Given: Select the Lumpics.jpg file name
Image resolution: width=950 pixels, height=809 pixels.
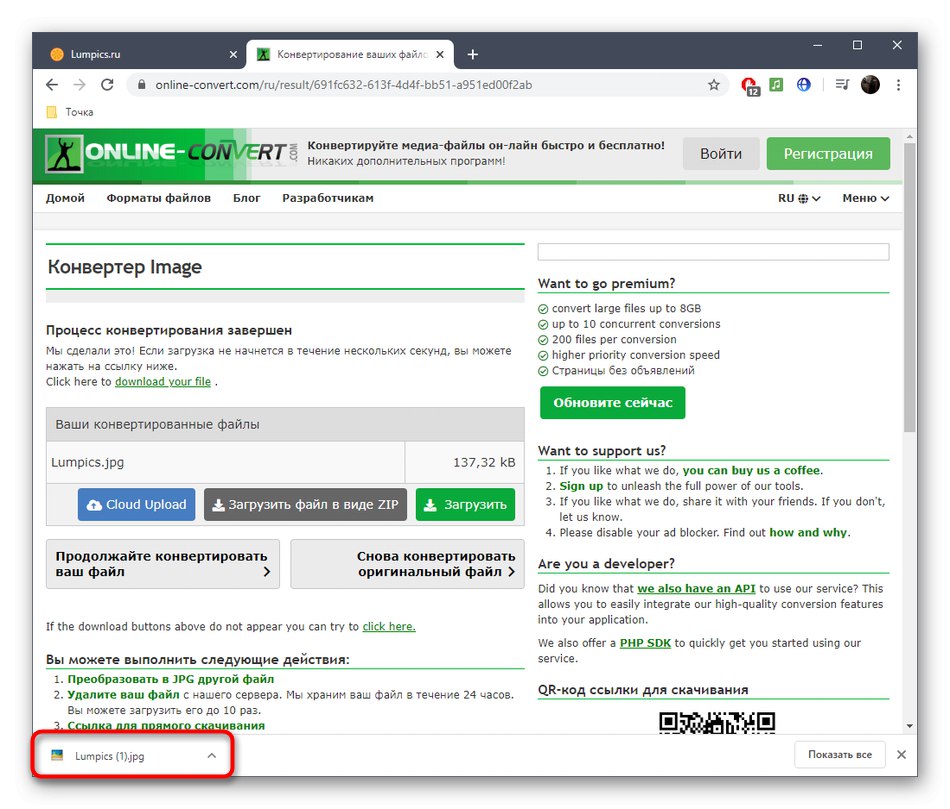Looking at the screenshot, I should [x=87, y=463].
